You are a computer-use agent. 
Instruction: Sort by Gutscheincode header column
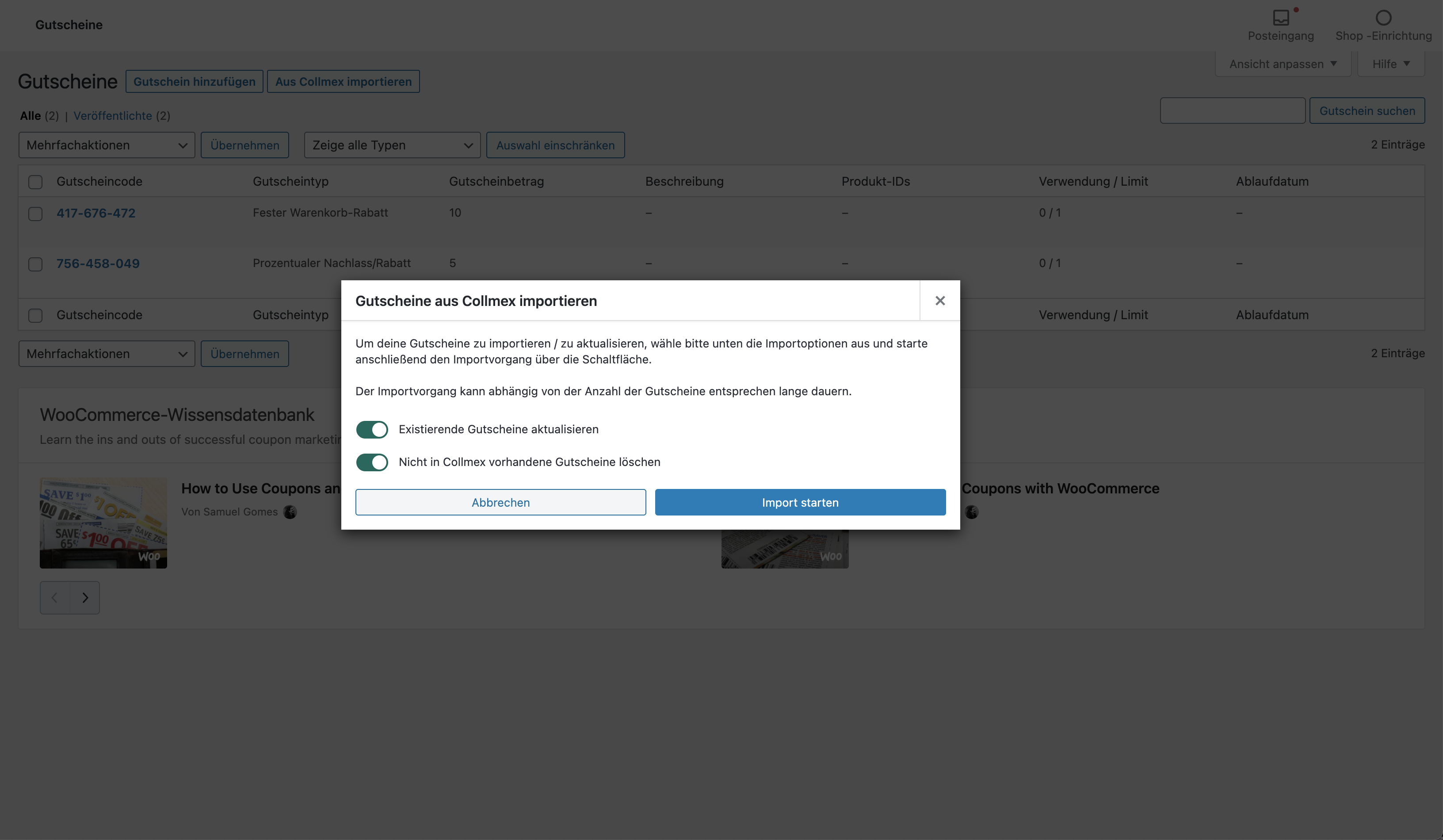coord(99,181)
